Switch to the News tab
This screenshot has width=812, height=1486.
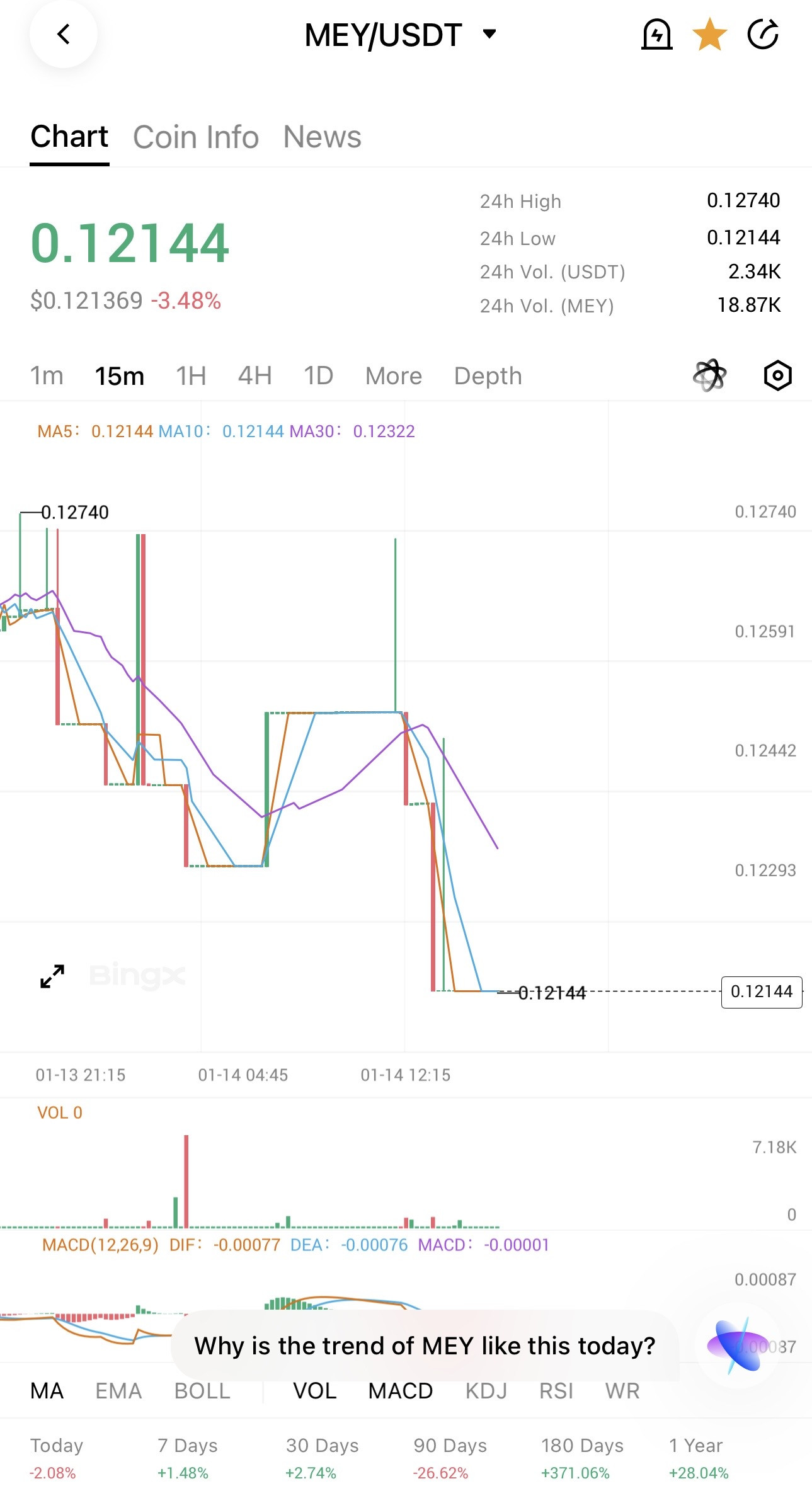(322, 137)
